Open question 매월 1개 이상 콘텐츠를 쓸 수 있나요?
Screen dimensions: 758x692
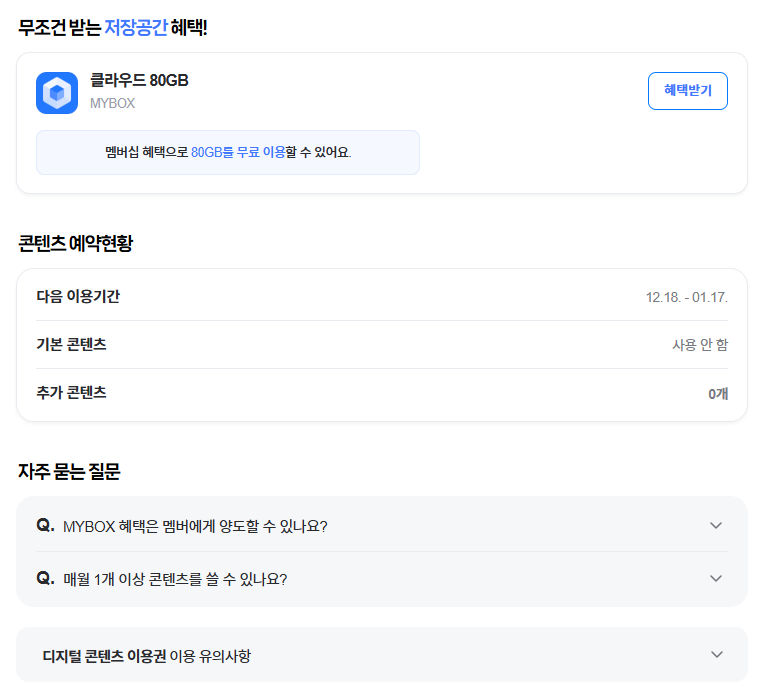point(175,579)
